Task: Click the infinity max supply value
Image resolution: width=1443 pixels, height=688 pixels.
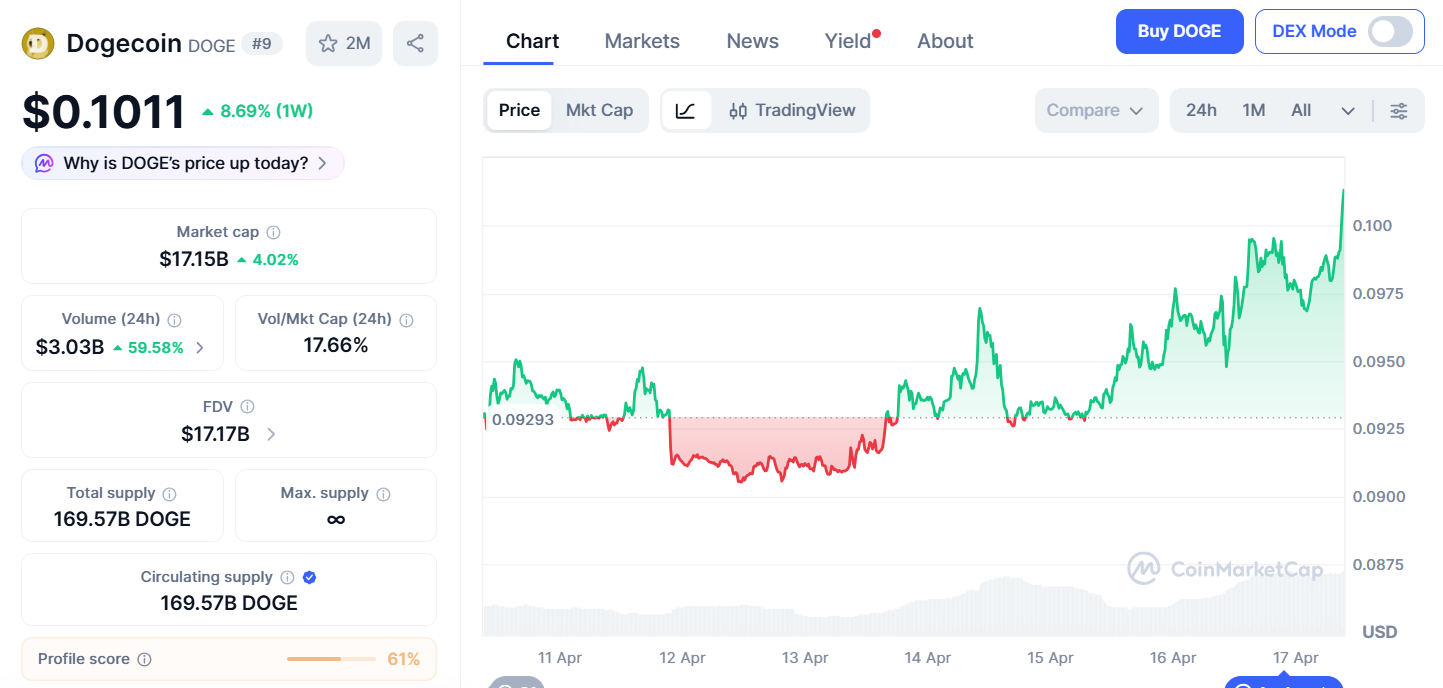Action: (x=336, y=519)
